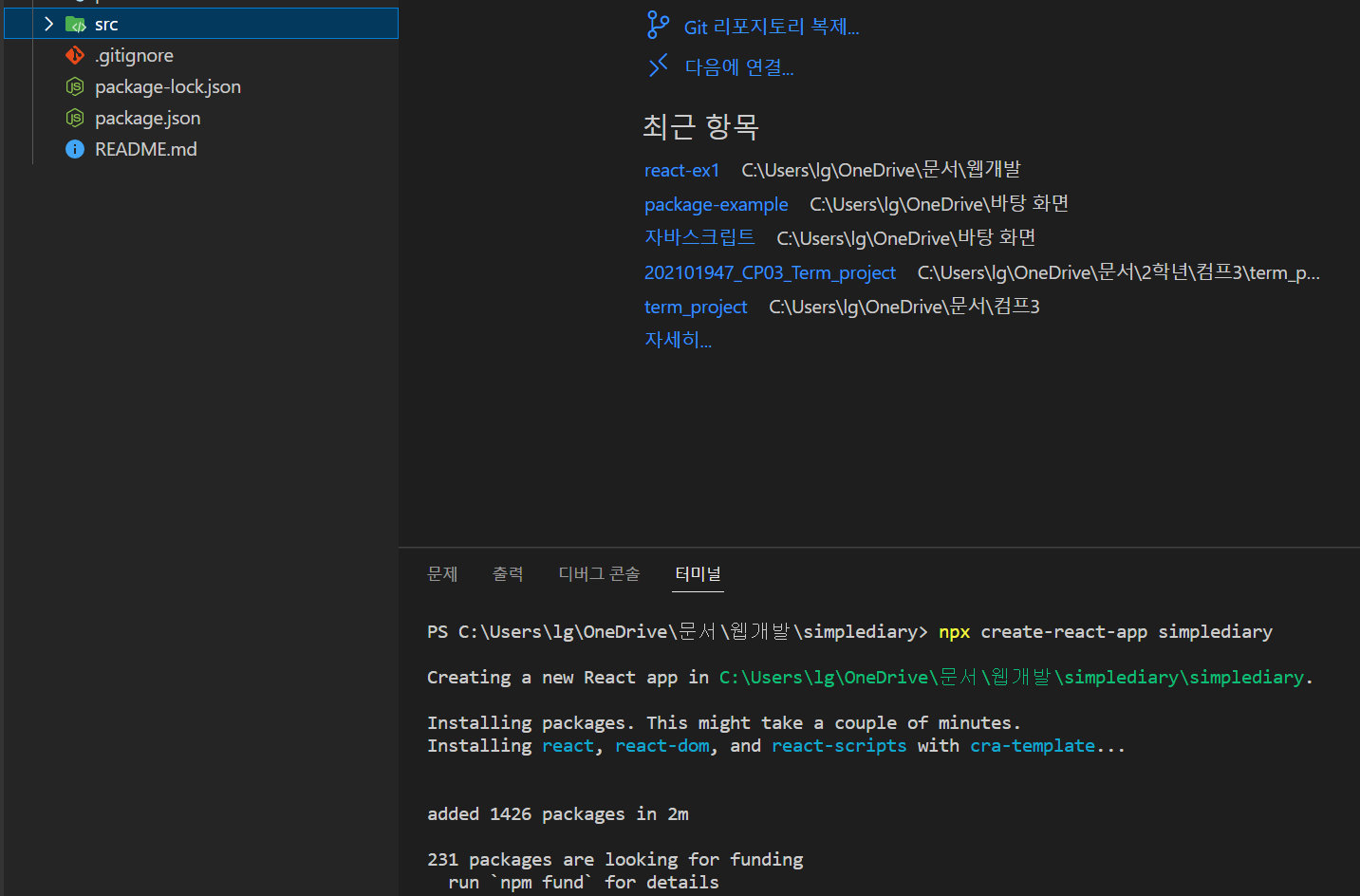
Task: Click the green simplediary path in terminal
Action: 1011,677
